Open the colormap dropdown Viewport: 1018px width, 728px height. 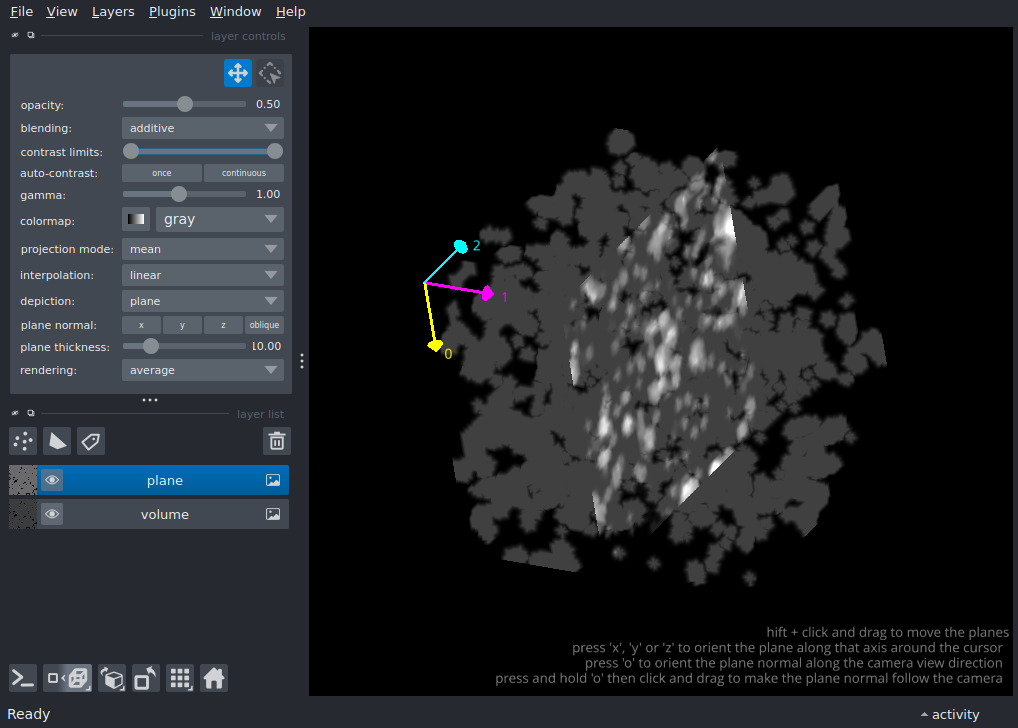click(x=219, y=219)
